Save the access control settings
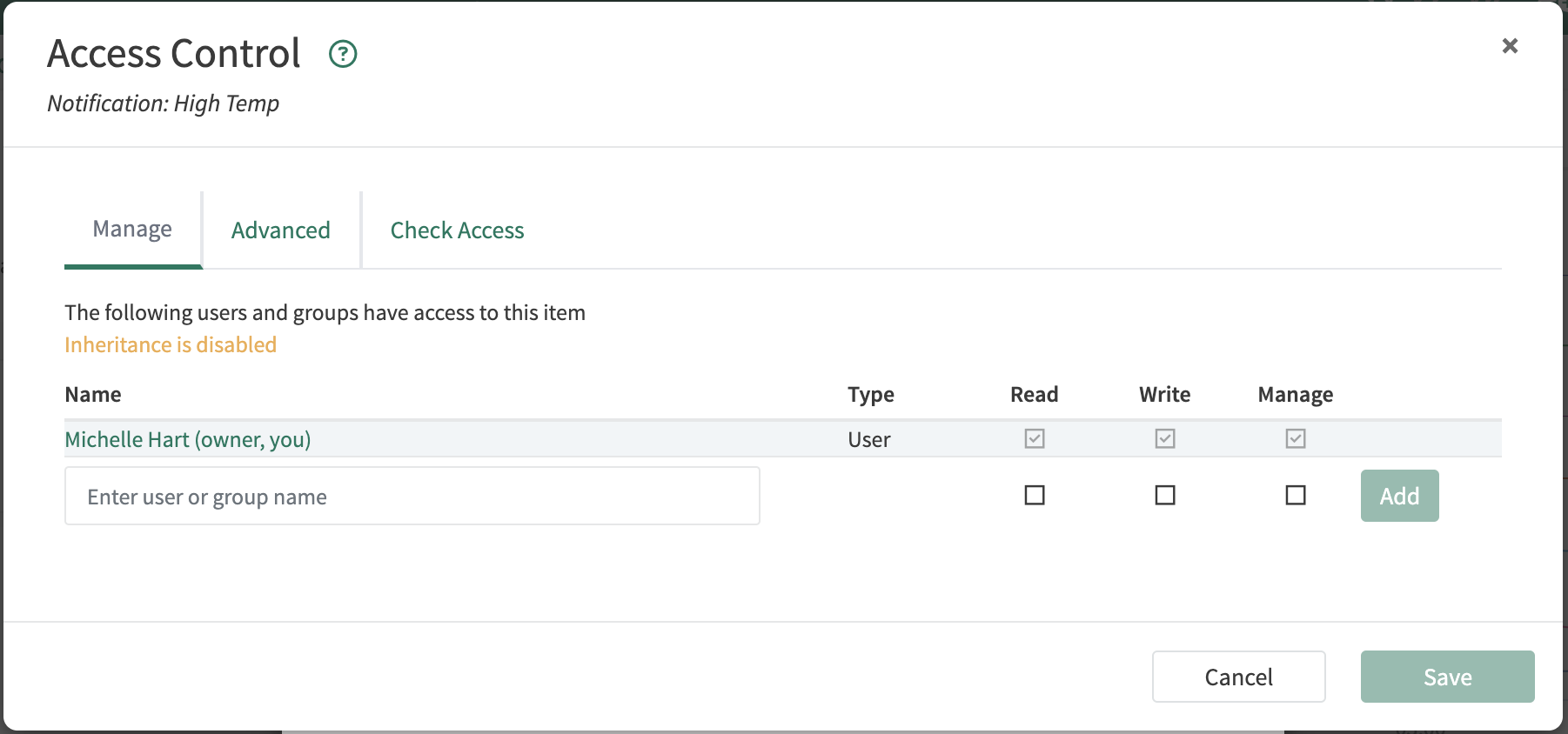The image size is (1568, 734). click(x=1446, y=677)
